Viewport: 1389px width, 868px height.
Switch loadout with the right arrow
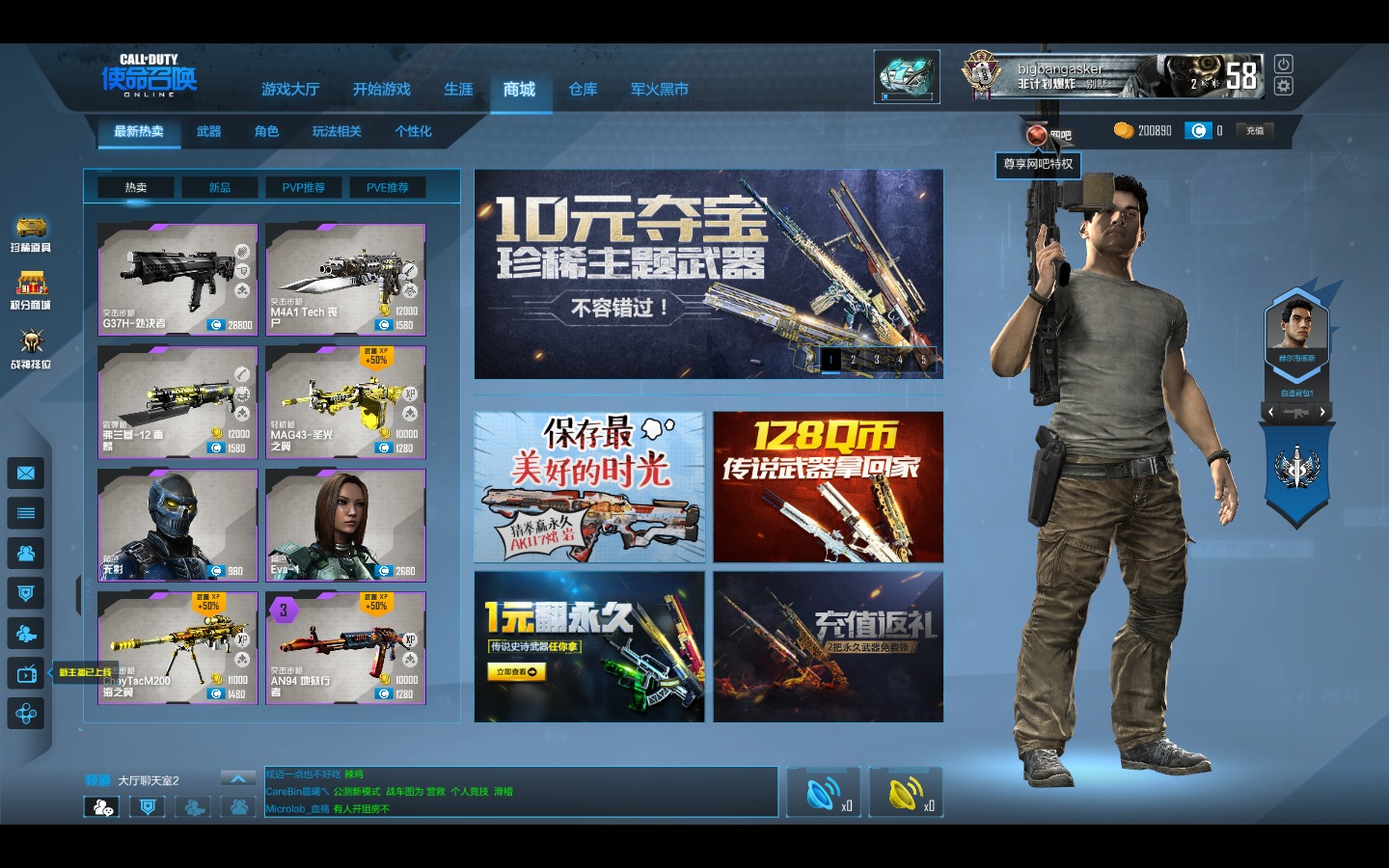pos(1322,412)
